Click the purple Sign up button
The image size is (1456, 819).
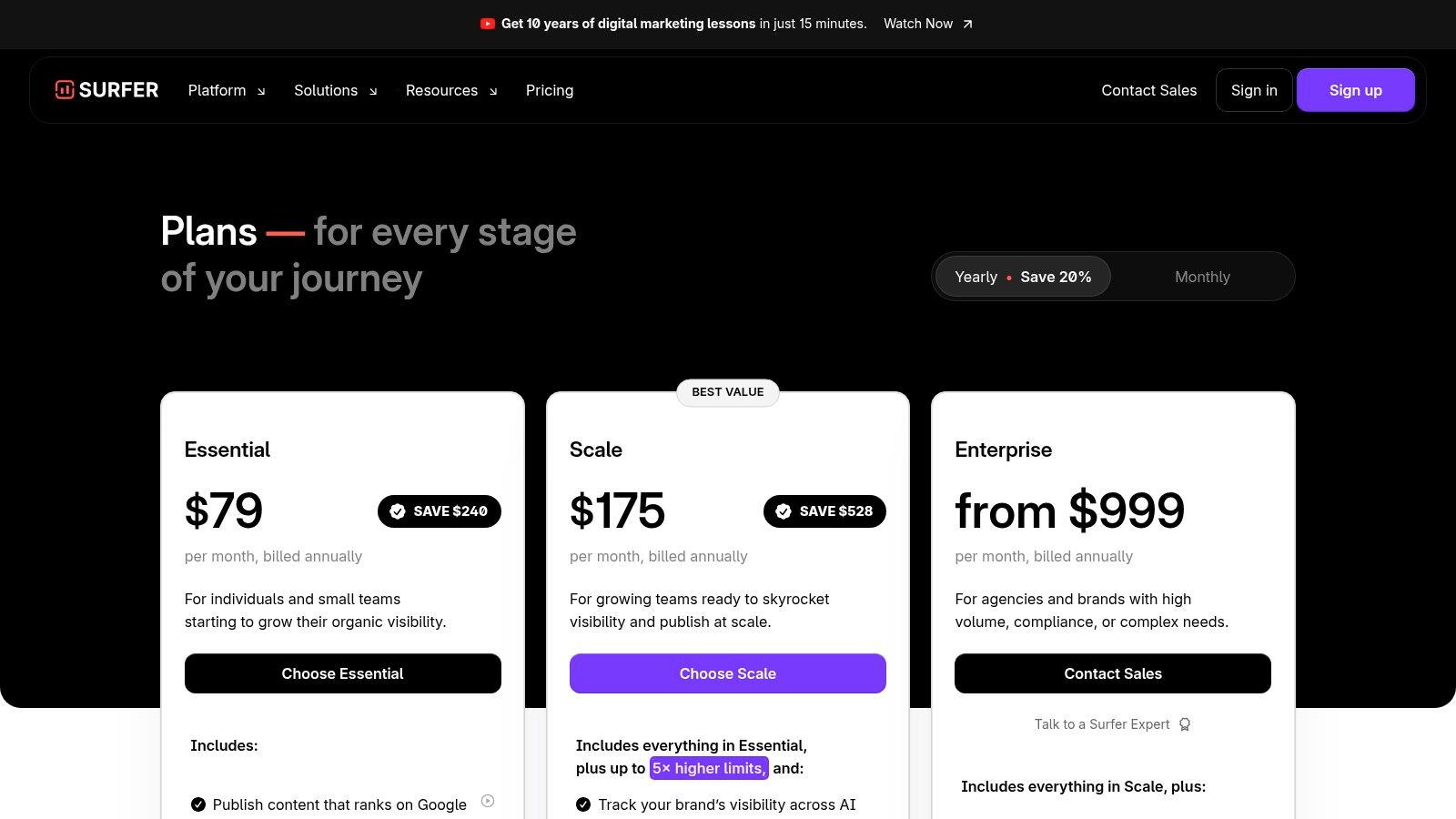tap(1355, 90)
